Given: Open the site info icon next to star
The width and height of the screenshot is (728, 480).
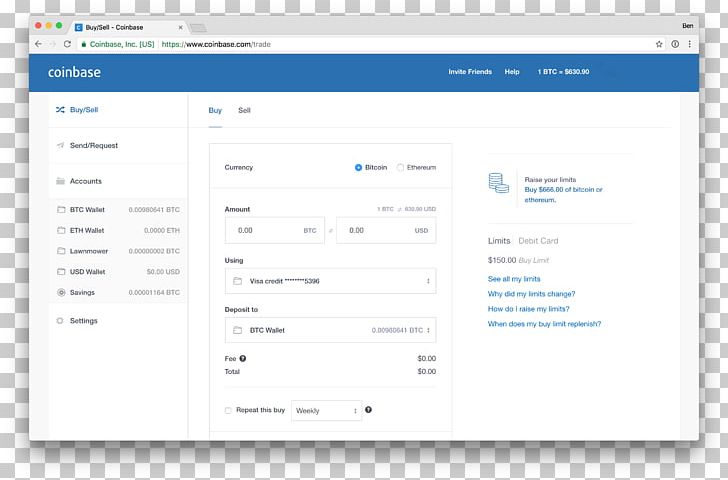Looking at the screenshot, I should pos(675,44).
